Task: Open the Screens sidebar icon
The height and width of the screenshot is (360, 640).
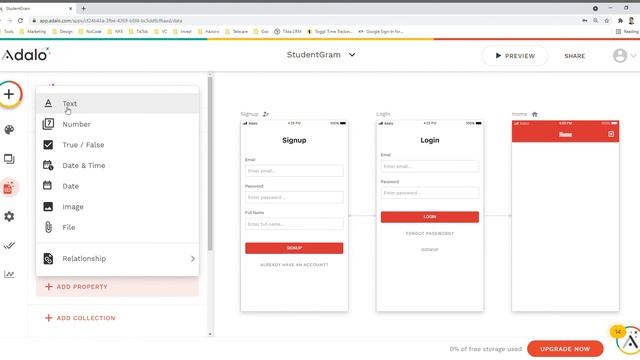Action: 9,159
